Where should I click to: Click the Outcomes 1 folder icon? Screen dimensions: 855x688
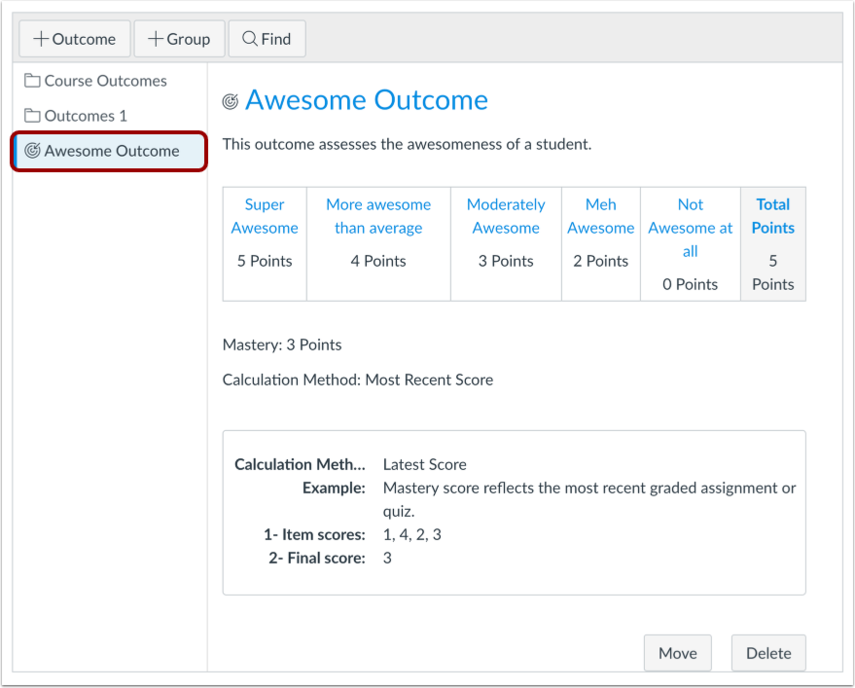click(x=32, y=116)
